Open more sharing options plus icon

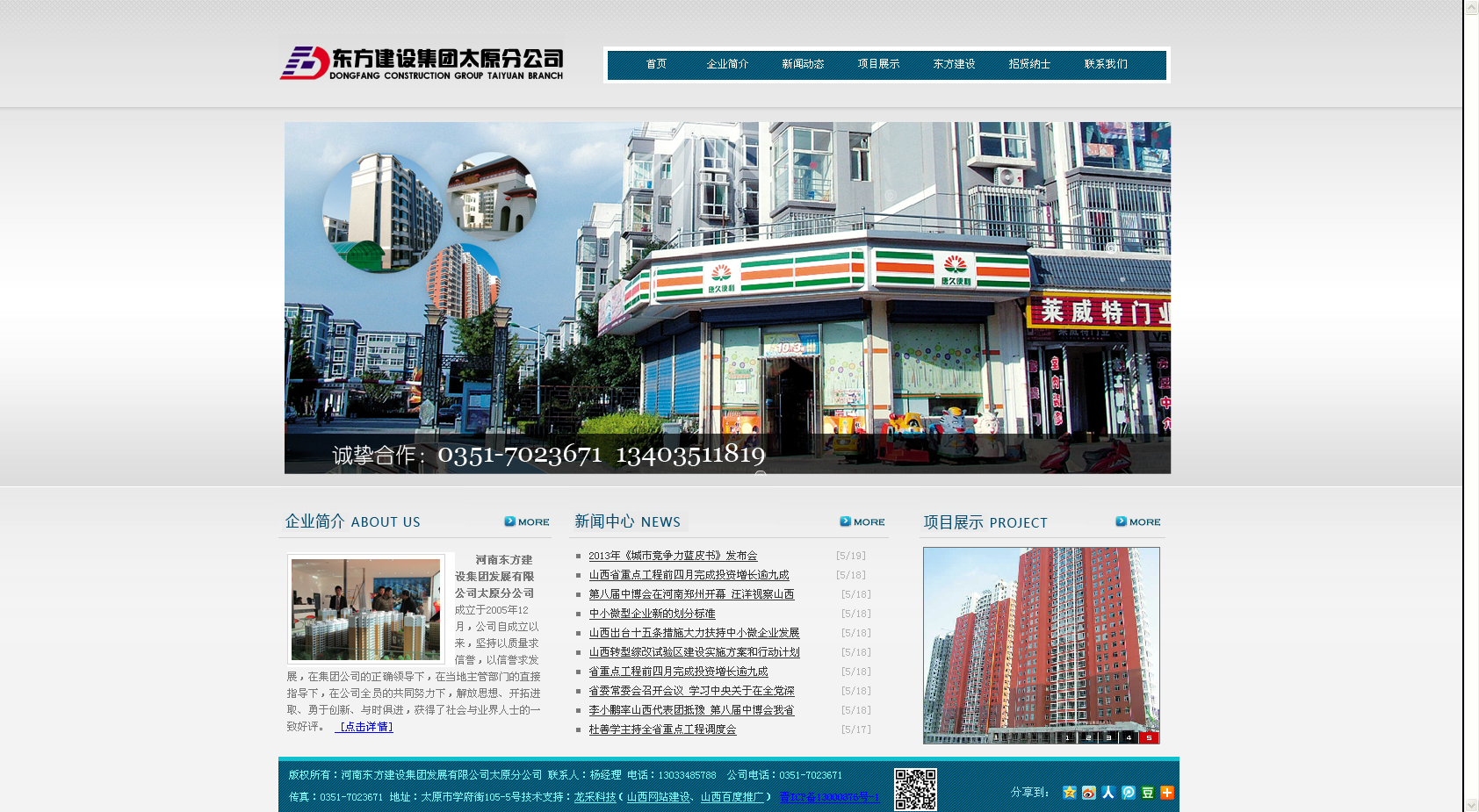[1167, 793]
